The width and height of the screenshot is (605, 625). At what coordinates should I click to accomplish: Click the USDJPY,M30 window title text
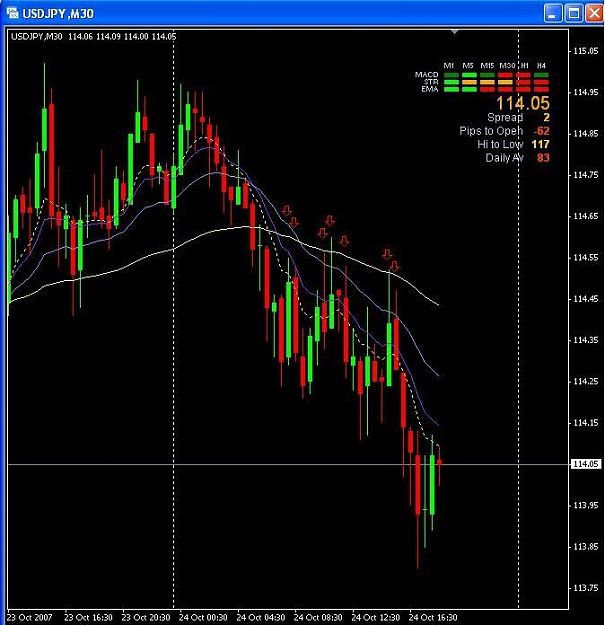click(58, 14)
